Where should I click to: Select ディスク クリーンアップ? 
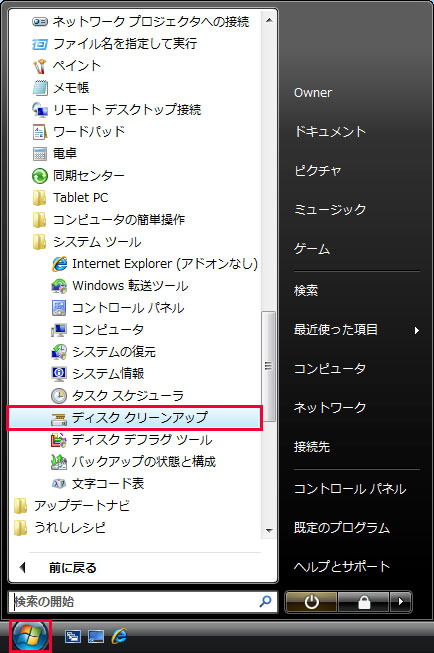[135, 418]
